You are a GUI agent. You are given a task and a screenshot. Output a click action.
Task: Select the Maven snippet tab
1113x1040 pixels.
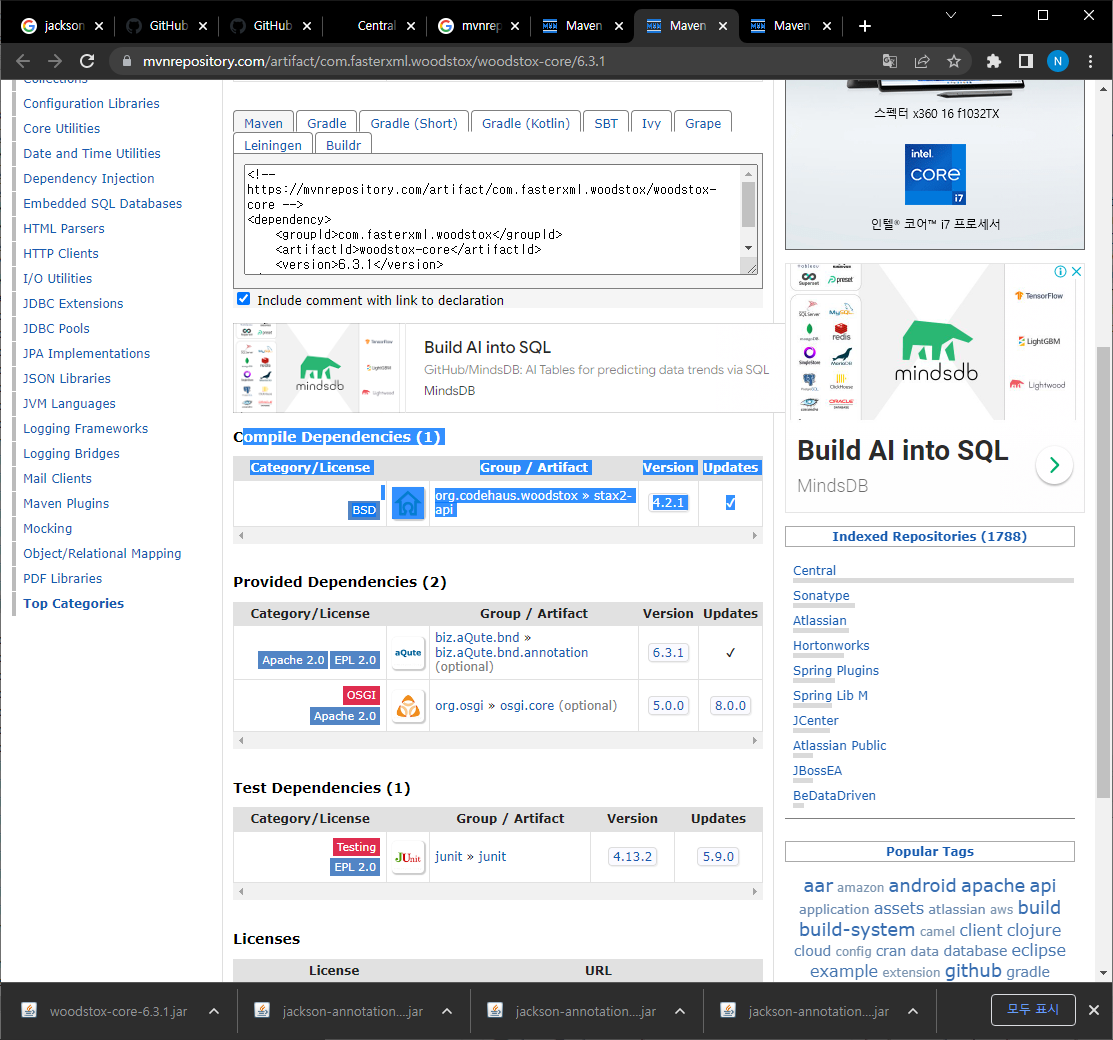point(263,123)
